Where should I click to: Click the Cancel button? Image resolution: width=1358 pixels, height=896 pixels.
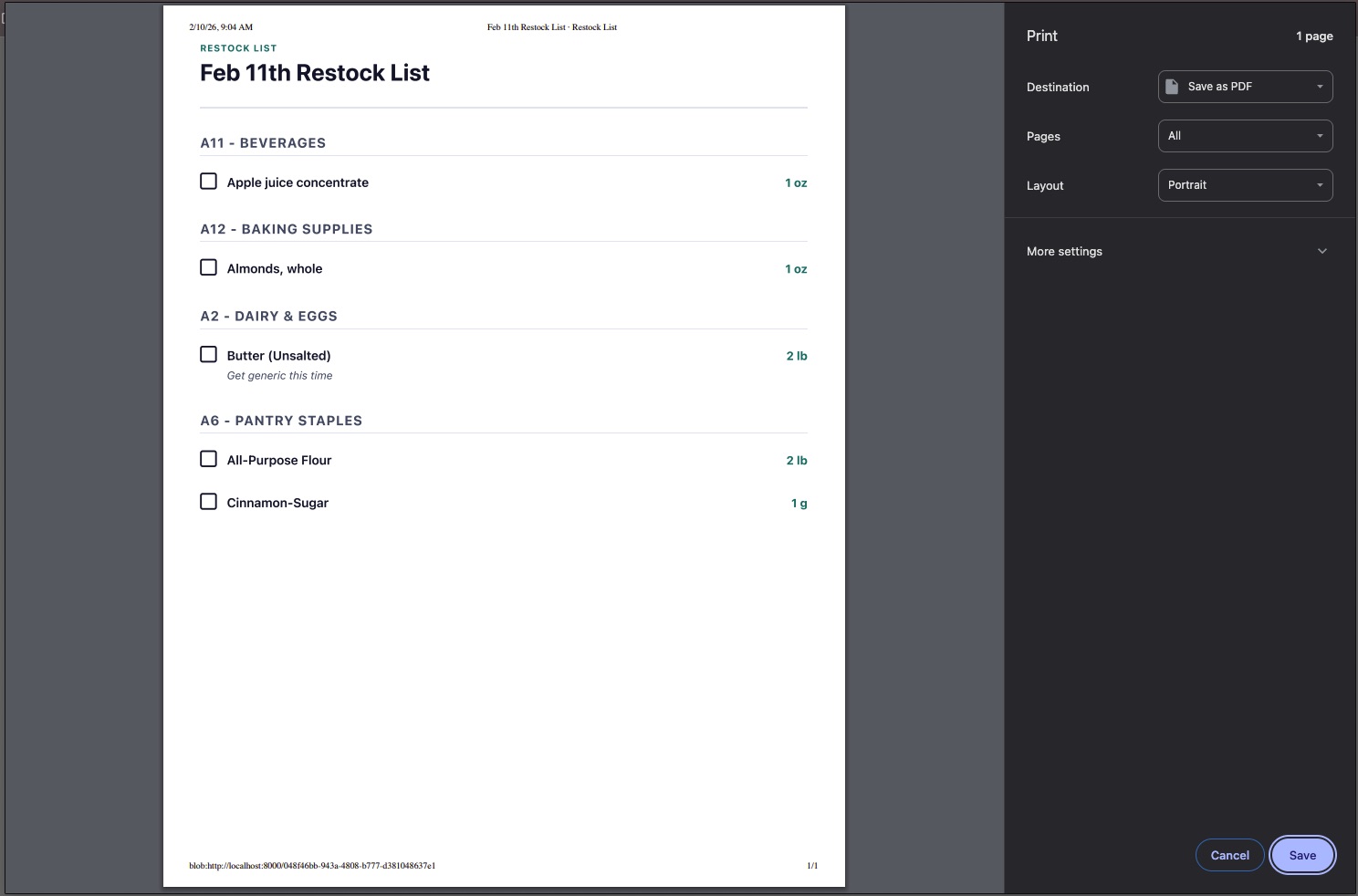(1229, 855)
